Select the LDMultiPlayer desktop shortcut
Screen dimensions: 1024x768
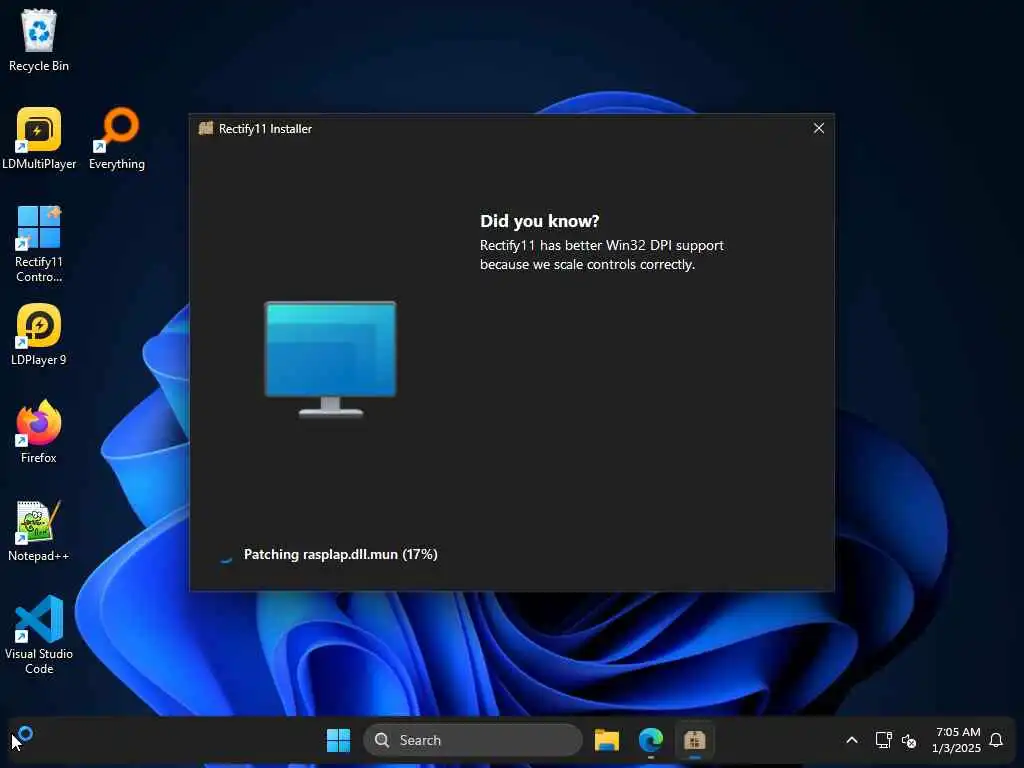[39, 138]
